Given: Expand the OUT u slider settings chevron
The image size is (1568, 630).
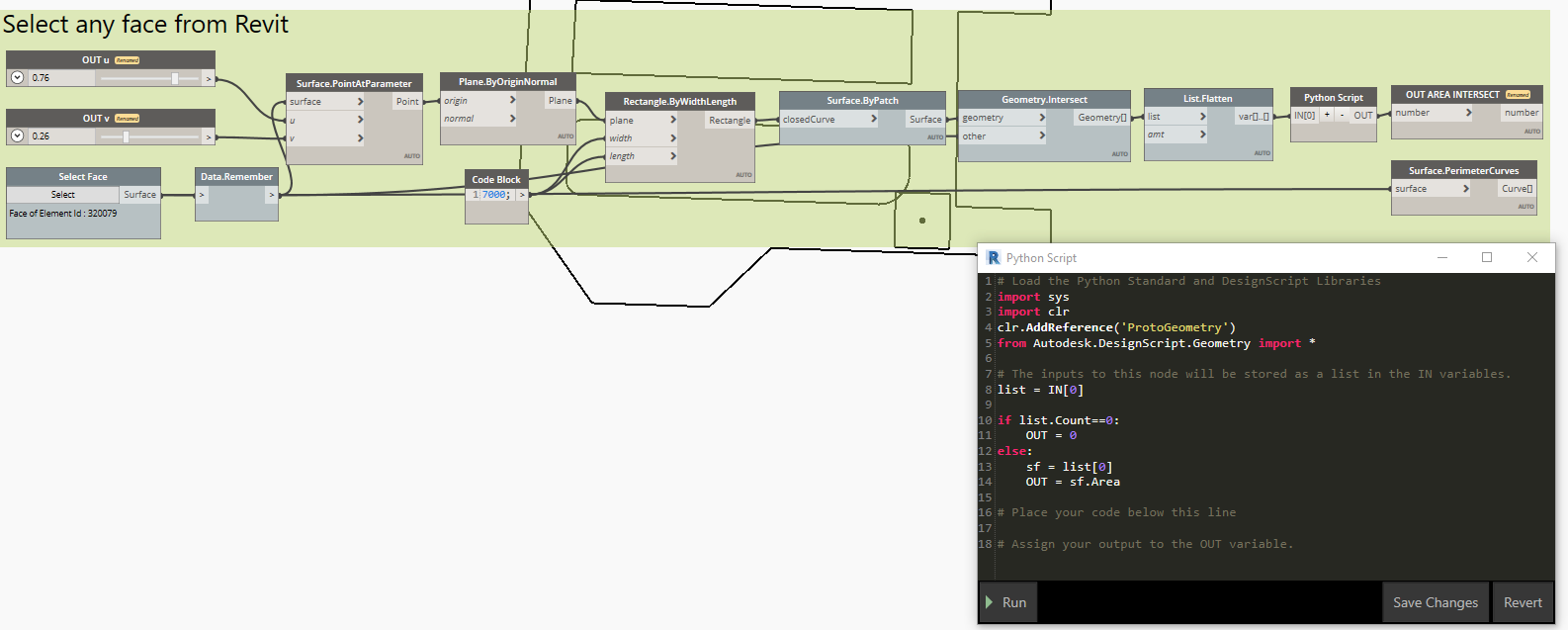Looking at the screenshot, I should pyautogui.click(x=18, y=77).
